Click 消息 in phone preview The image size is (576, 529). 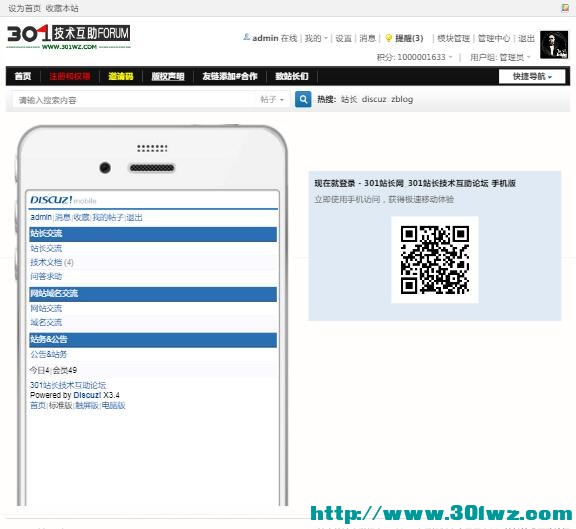point(62,217)
